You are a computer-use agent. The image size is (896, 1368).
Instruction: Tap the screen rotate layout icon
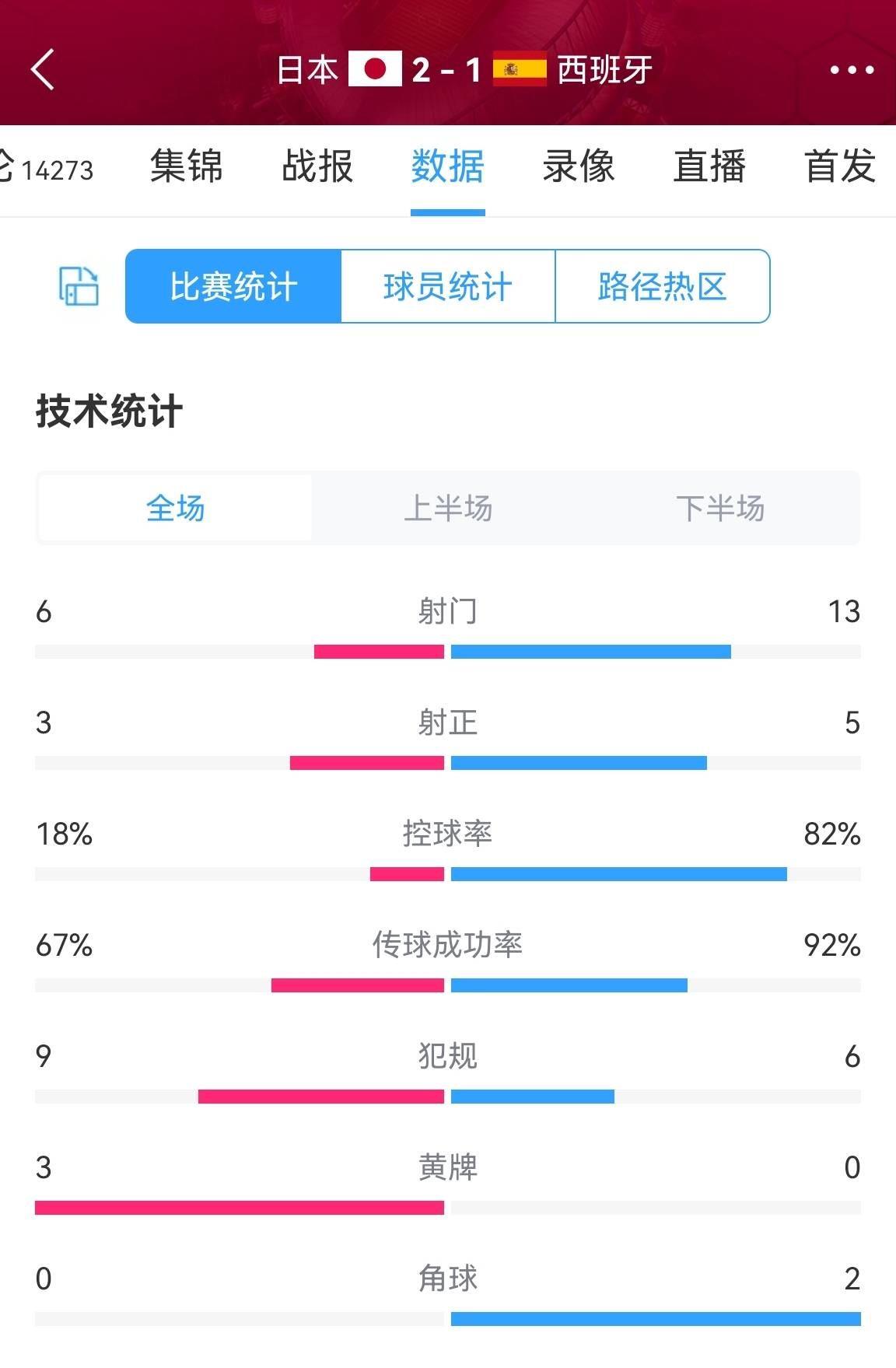click(x=79, y=285)
